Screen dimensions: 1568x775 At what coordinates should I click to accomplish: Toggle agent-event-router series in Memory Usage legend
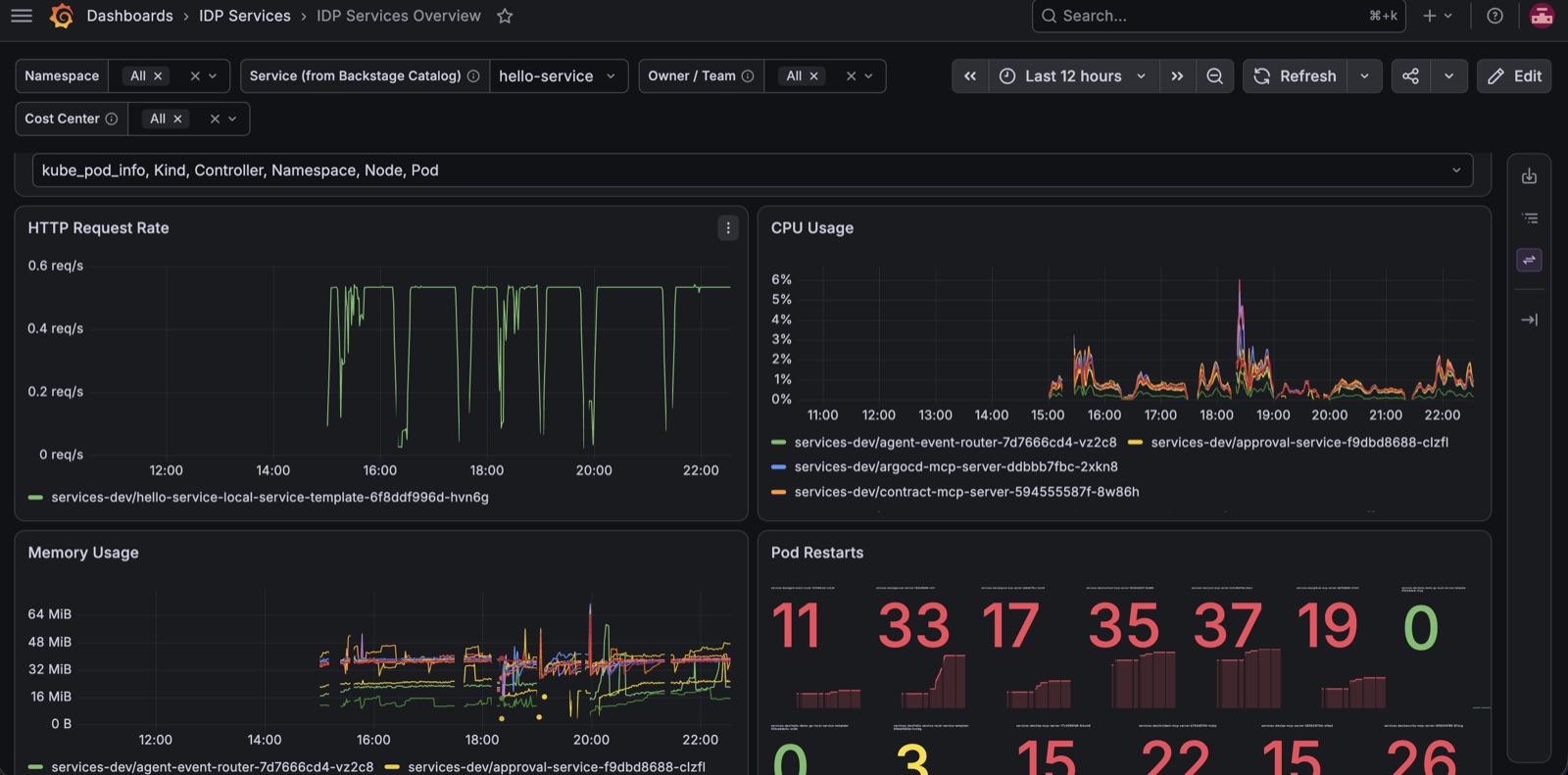coord(212,766)
